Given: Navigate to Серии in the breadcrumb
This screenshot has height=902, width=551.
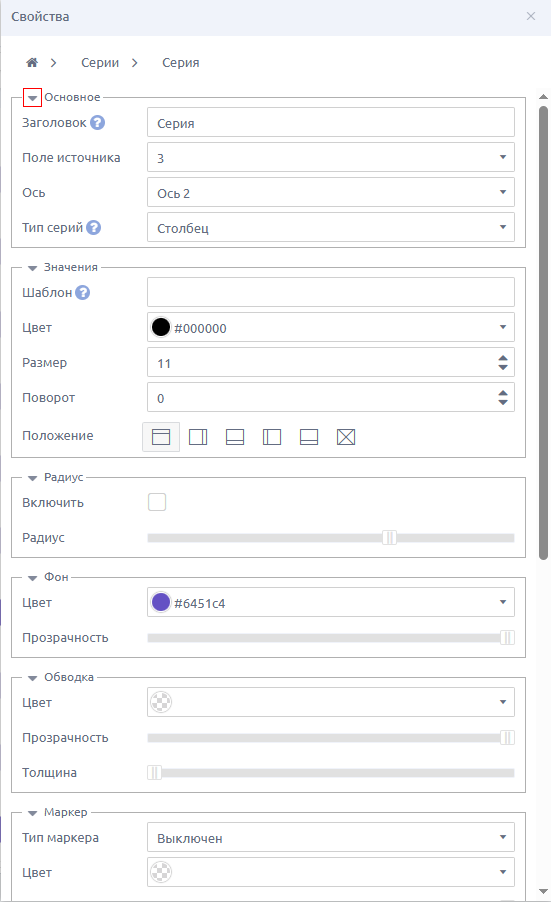Looking at the screenshot, I should point(100,63).
